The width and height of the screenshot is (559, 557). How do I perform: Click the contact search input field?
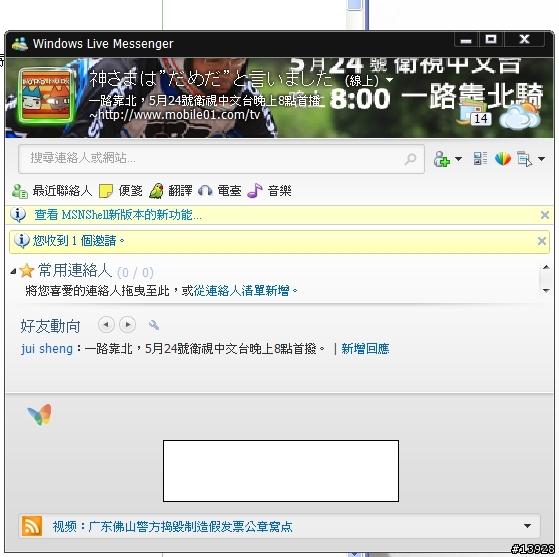point(221,158)
